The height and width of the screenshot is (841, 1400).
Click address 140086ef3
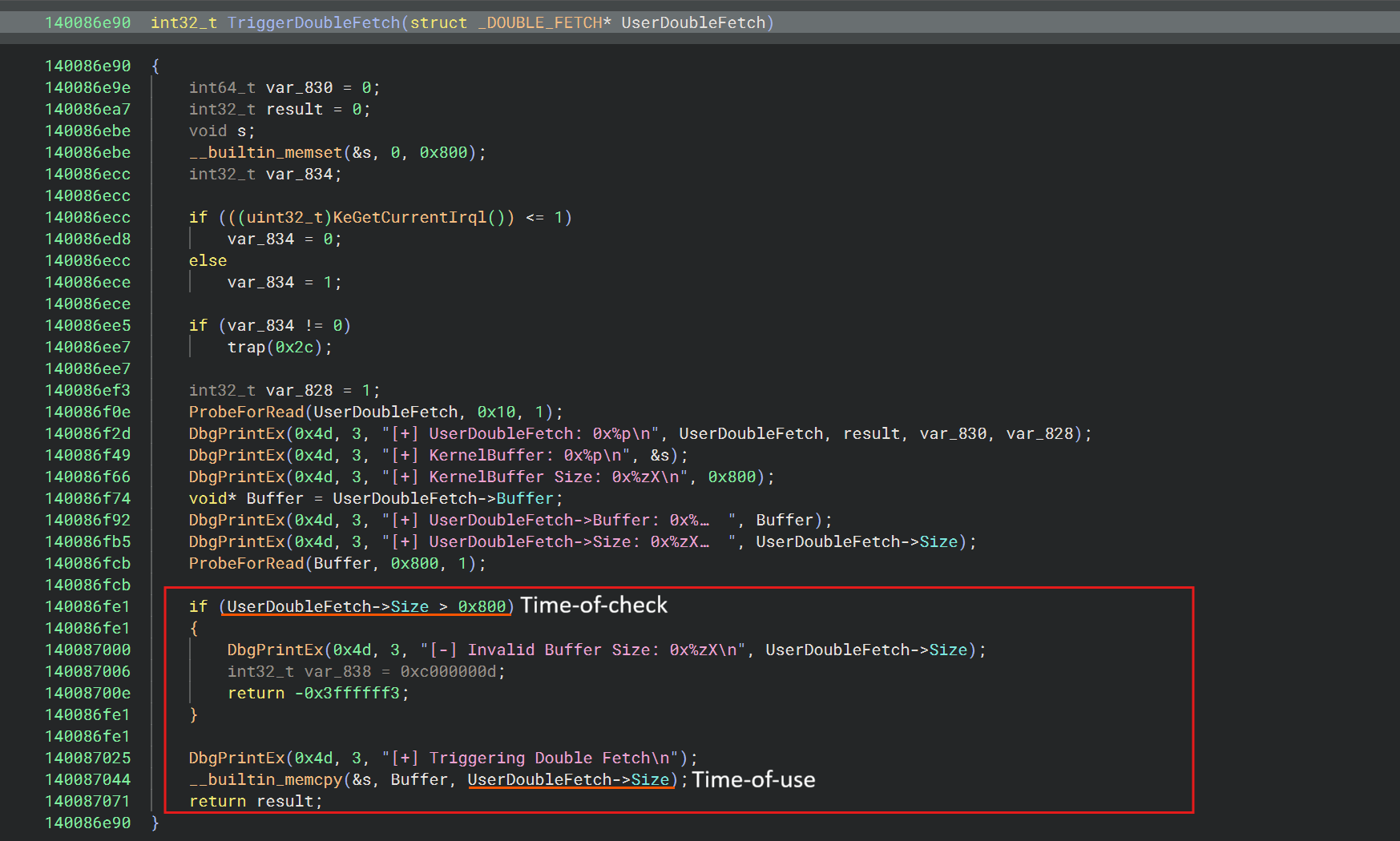tap(87, 390)
